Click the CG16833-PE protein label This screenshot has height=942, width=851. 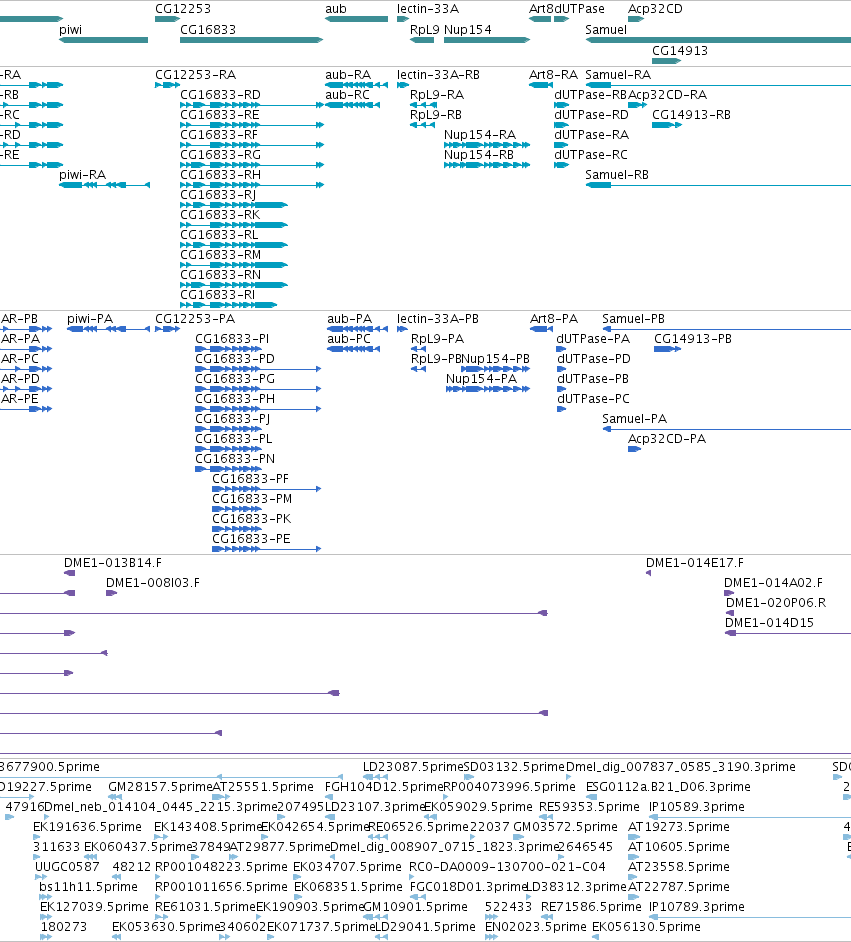pos(252,538)
